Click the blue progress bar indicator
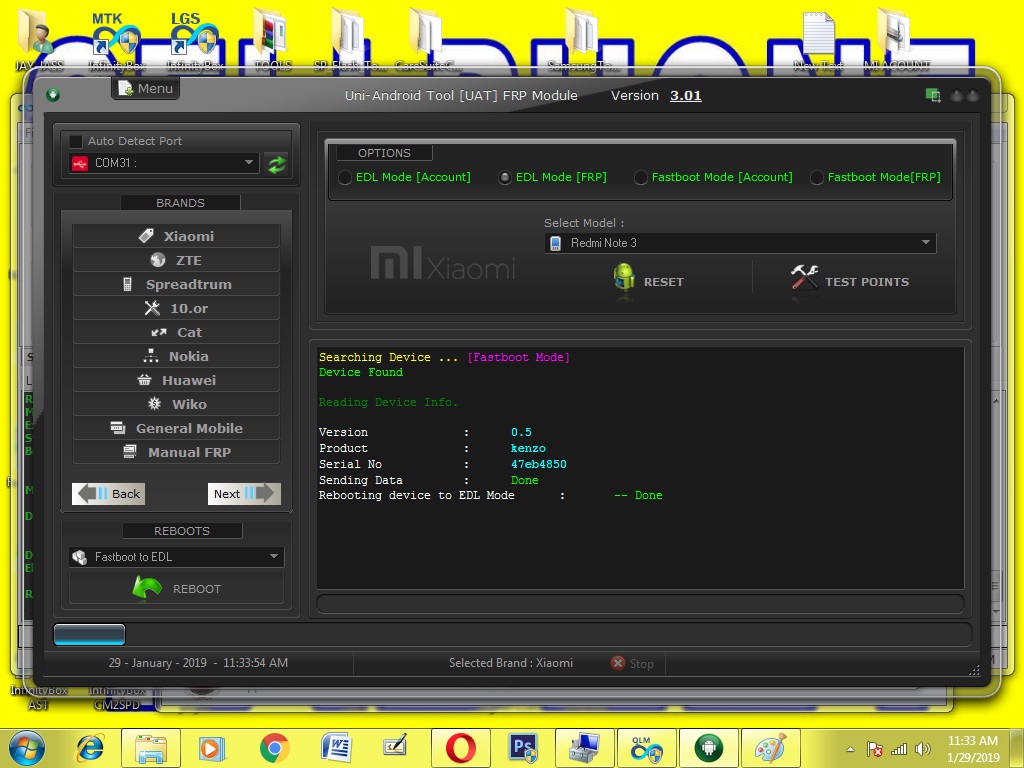This screenshot has height=768, width=1024. pyautogui.click(x=89, y=634)
